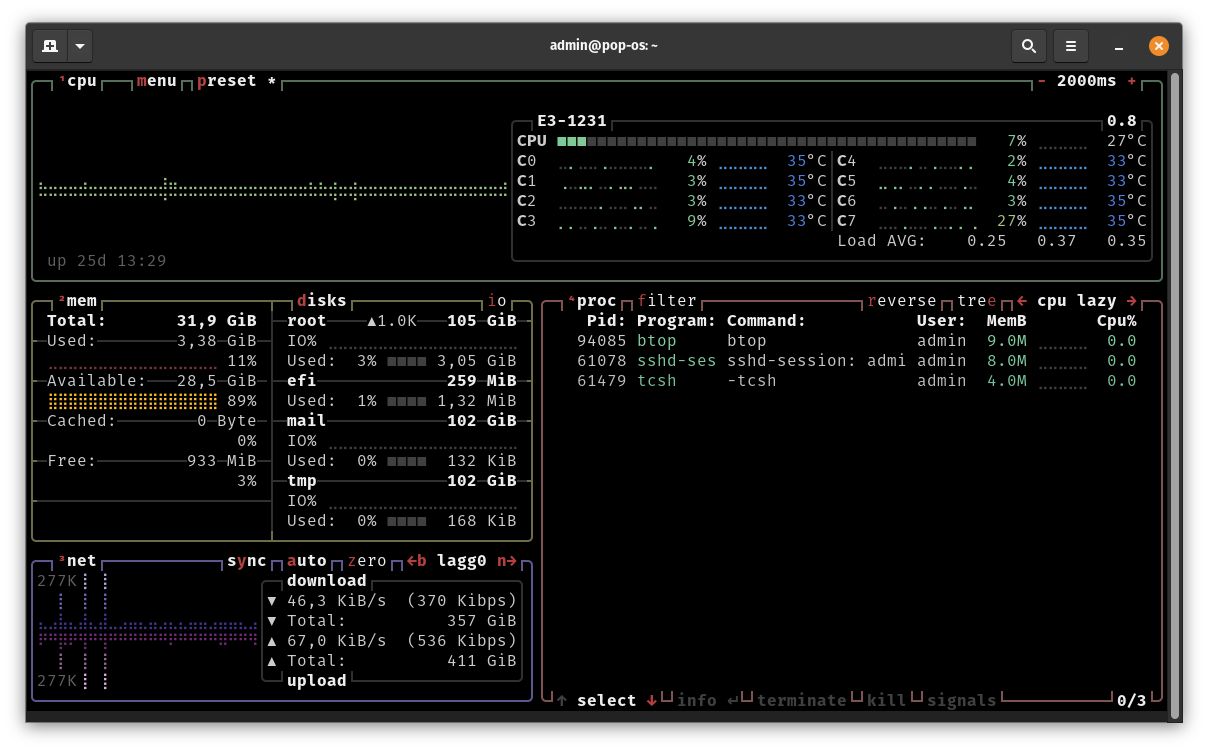Screen dimensions: 1208x751
Task: Toggle the mem box label
Action: coord(82,301)
